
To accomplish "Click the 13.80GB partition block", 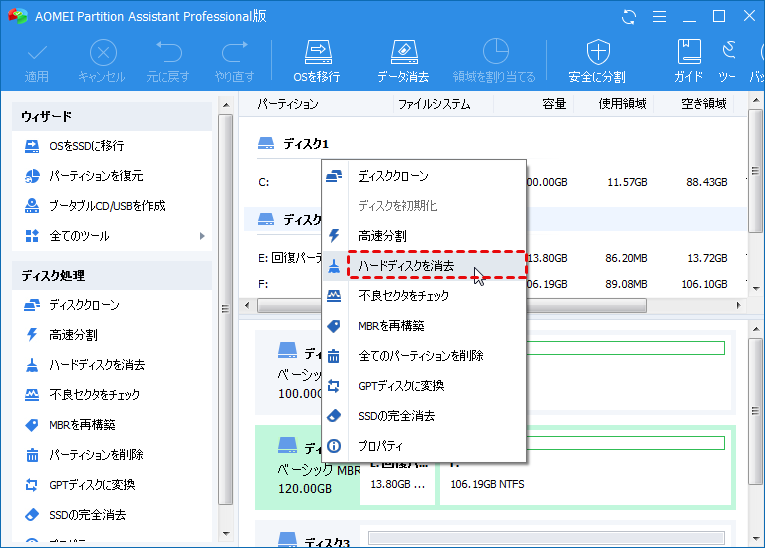I will (397, 484).
